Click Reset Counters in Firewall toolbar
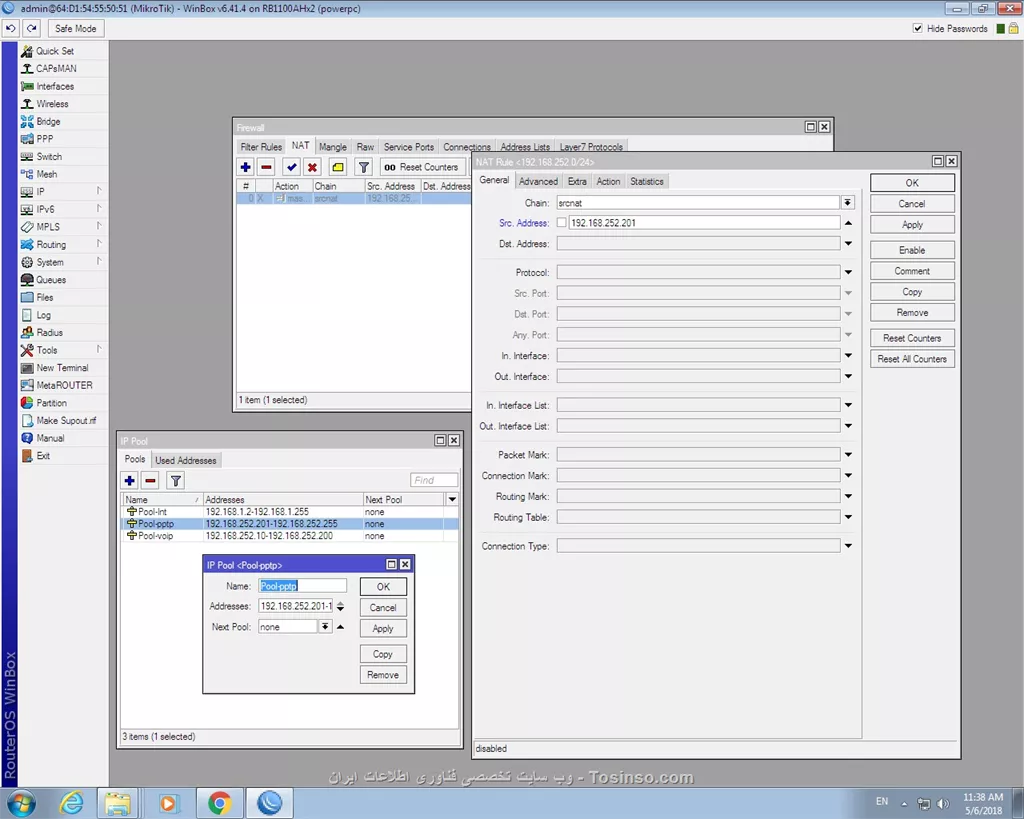 [422, 167]
